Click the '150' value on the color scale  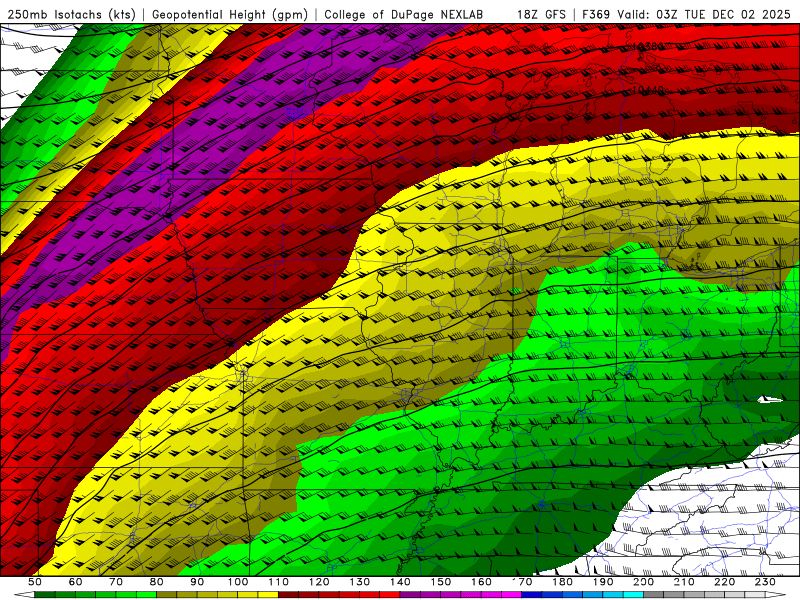pyautogui.click(x=441, y=582)
